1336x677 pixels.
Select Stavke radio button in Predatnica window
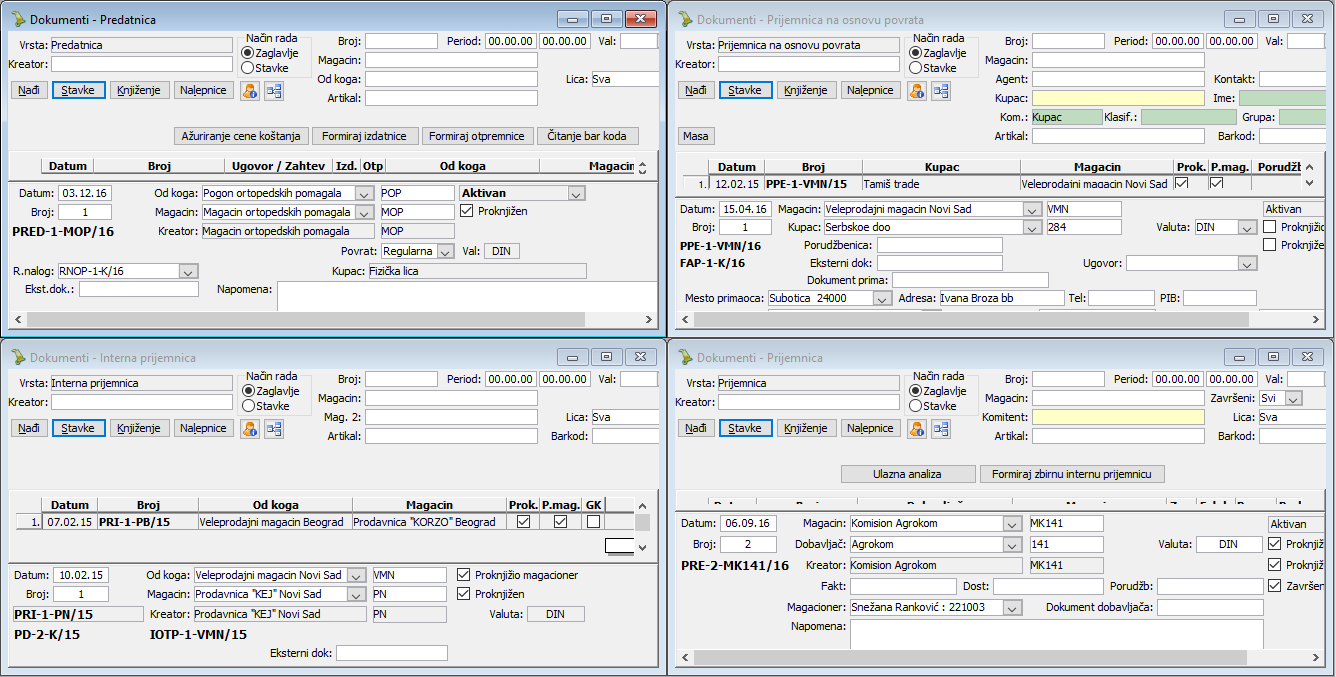coord(247,67)
